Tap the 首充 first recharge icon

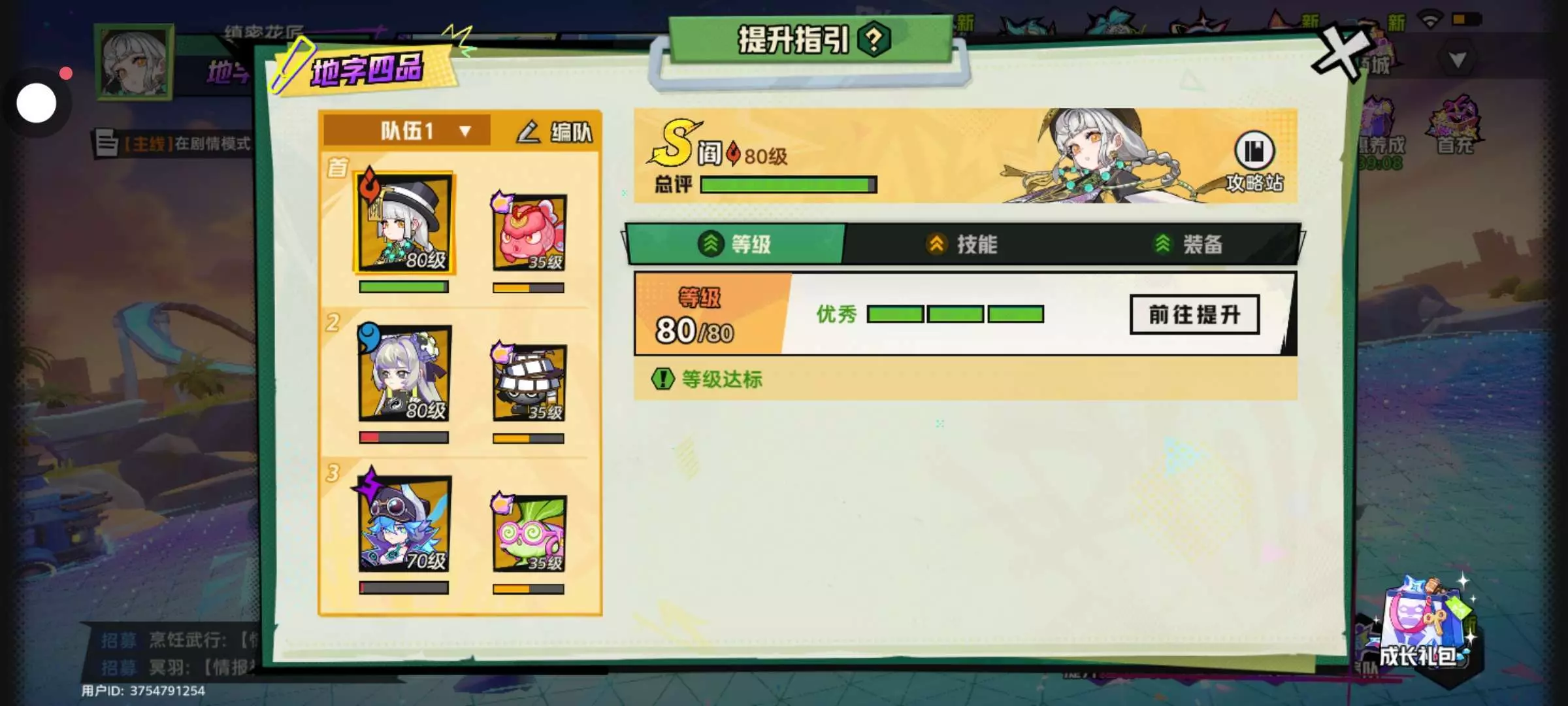pos(1455,126)
